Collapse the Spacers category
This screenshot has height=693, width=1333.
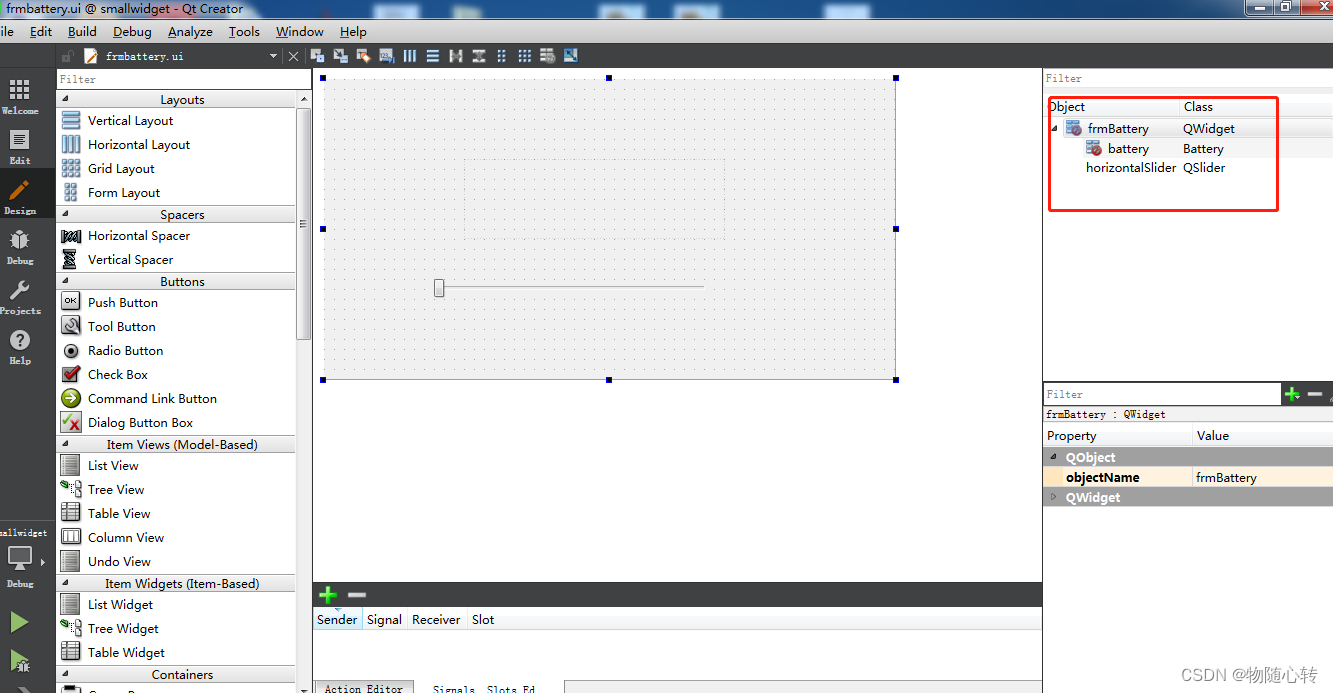coord(65,214)
